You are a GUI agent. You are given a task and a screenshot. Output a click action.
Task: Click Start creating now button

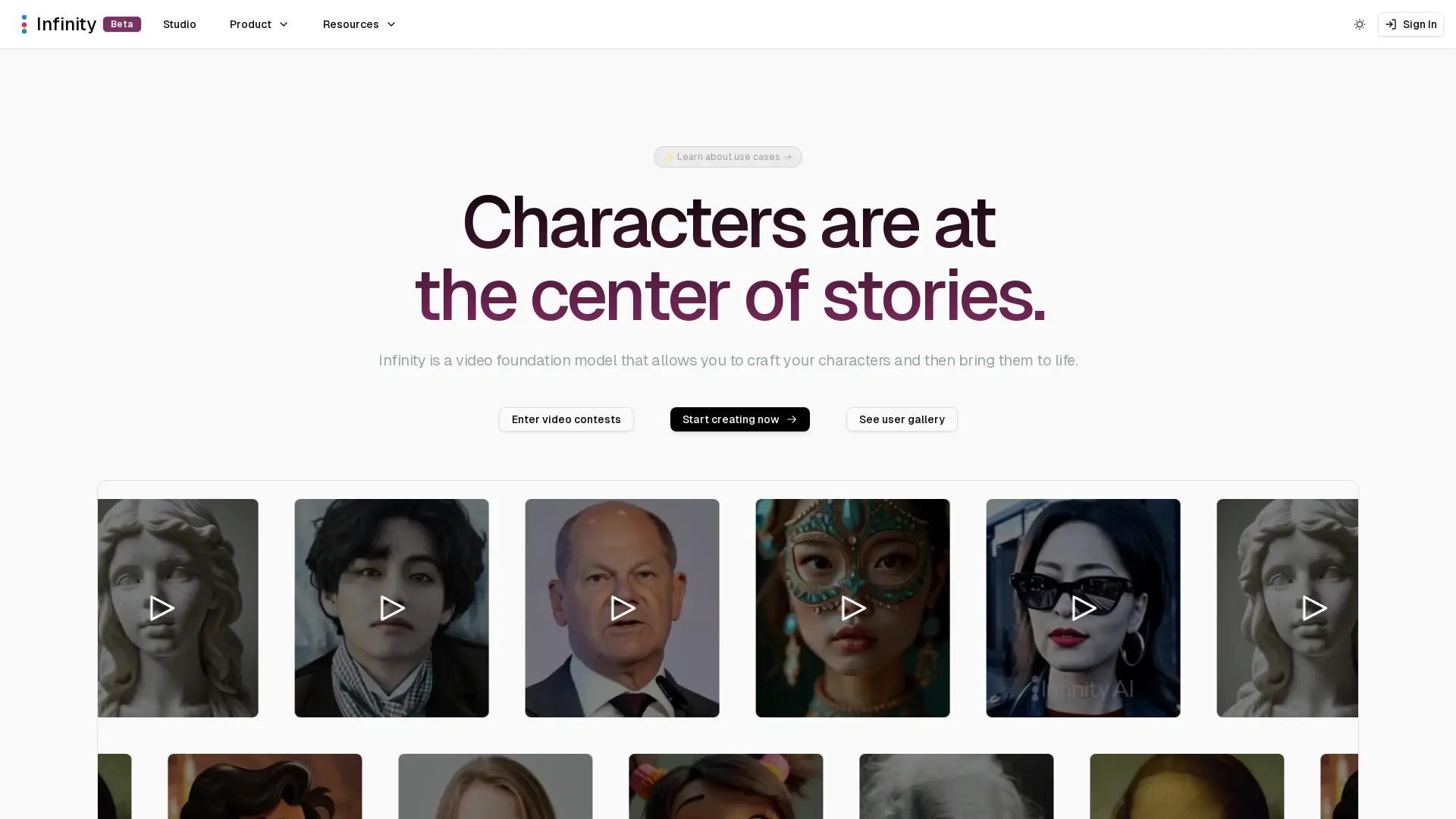740,419
